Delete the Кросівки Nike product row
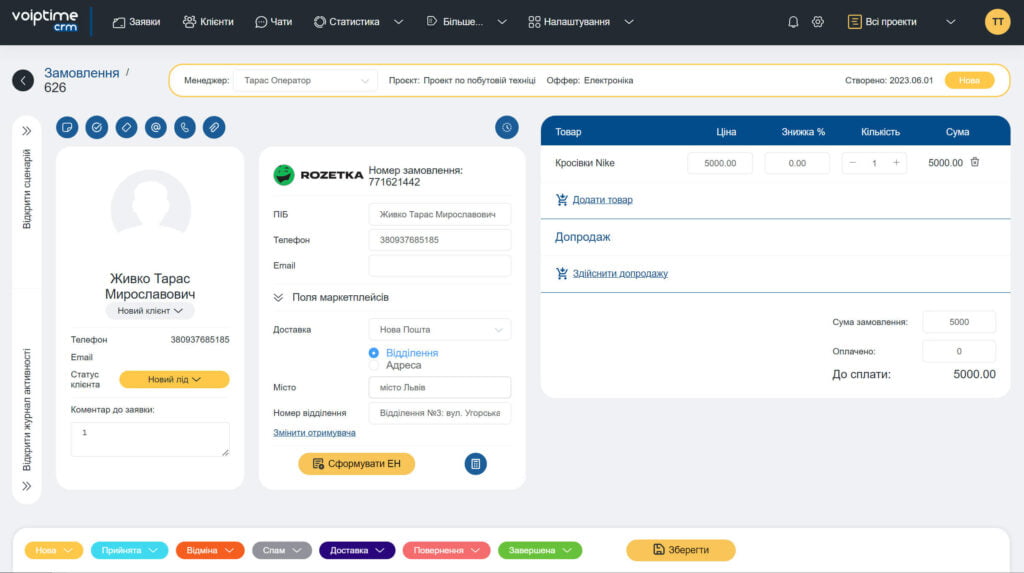The width and height of the screenshot is (1024, 573). click(975, 162)
